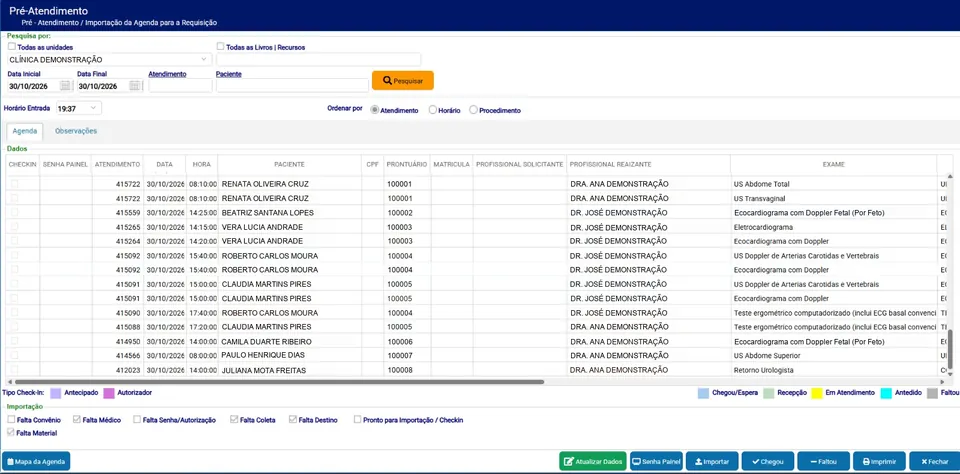The width and height of the screenshot is (960, 474).
Task: Select Procedimento ordering radio
Action: pos(473,110)
